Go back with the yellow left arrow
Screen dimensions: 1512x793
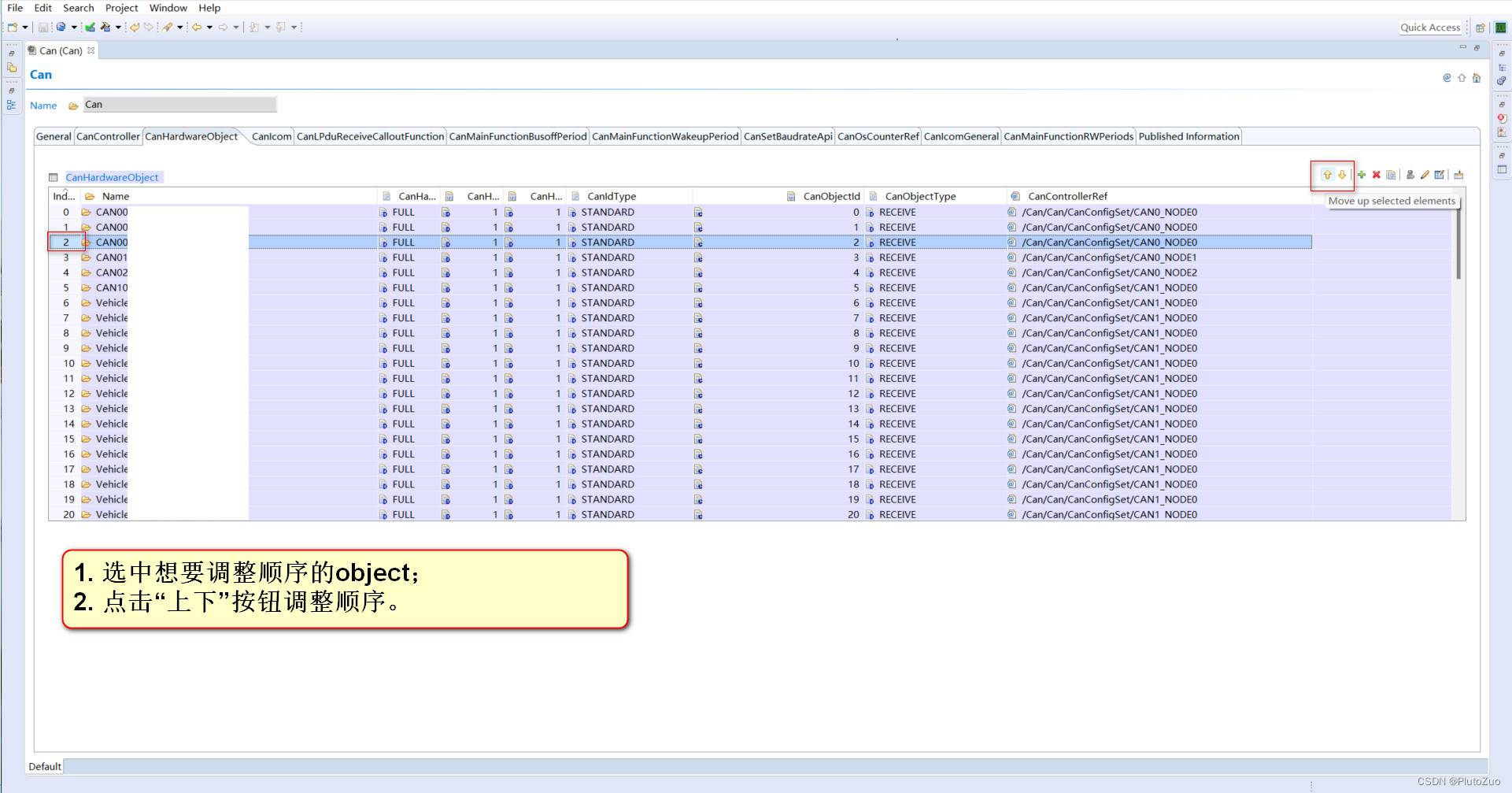[197, 27]
